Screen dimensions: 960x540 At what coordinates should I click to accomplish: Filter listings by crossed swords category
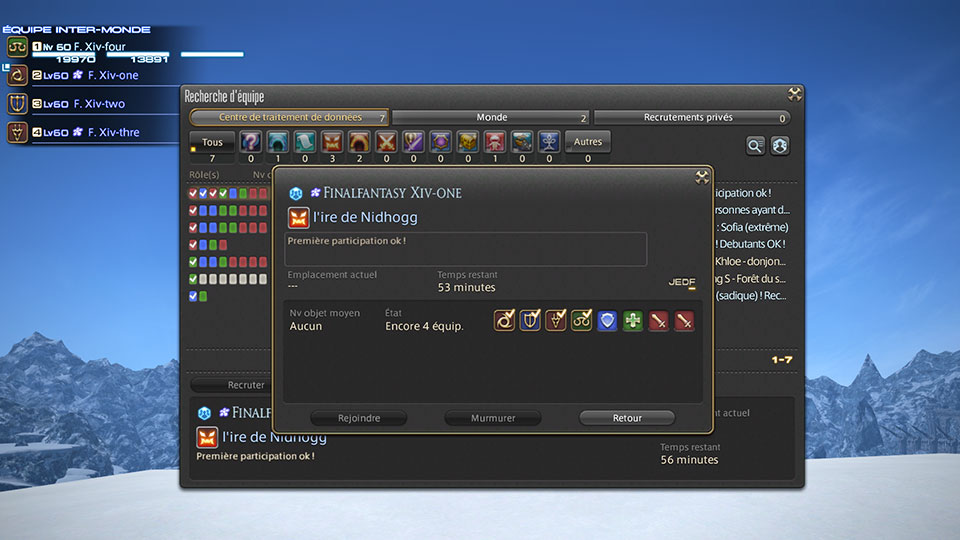[386, 142]
